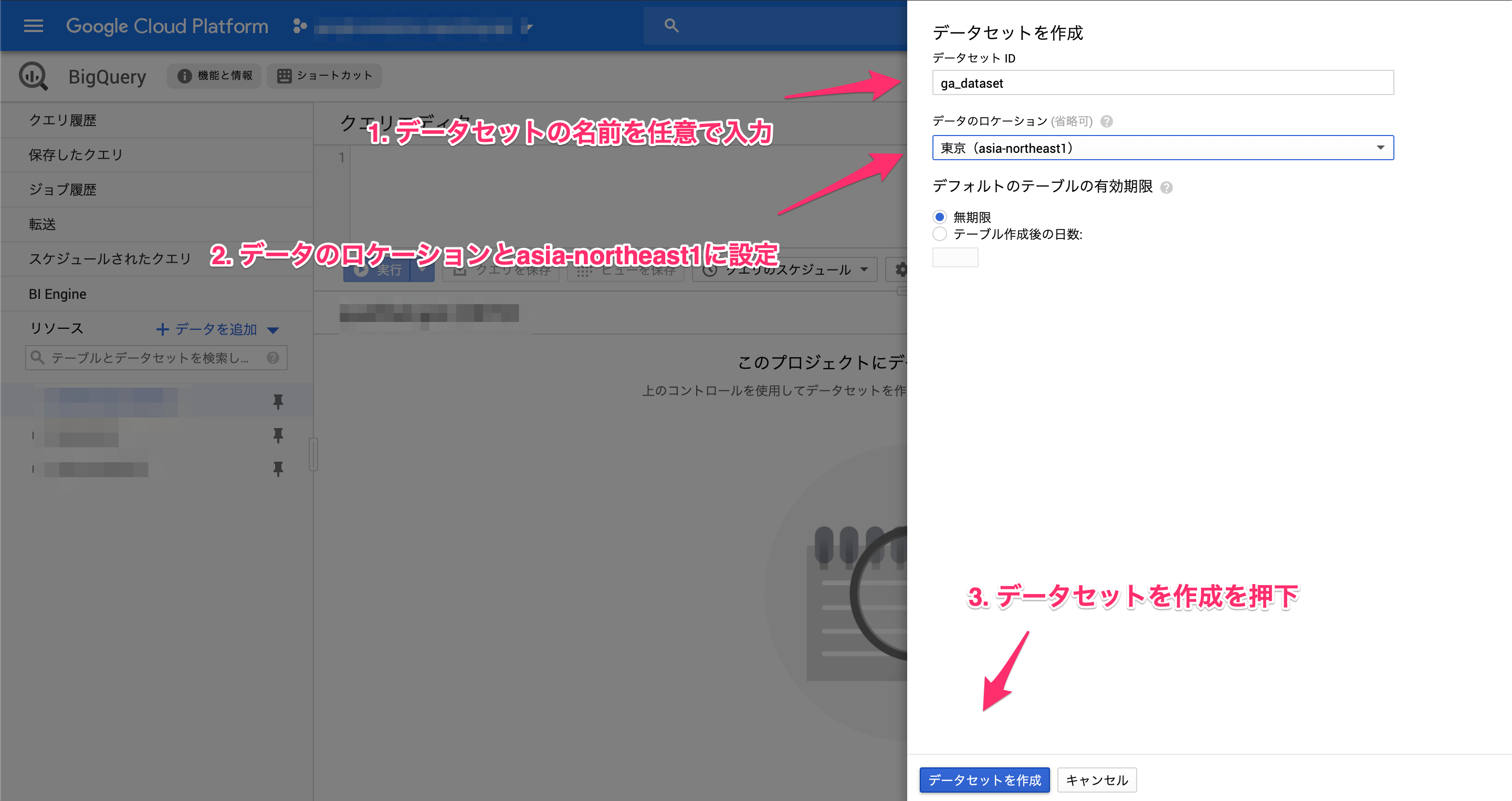Click search magnifier icon in resource search

pos(37,357)
